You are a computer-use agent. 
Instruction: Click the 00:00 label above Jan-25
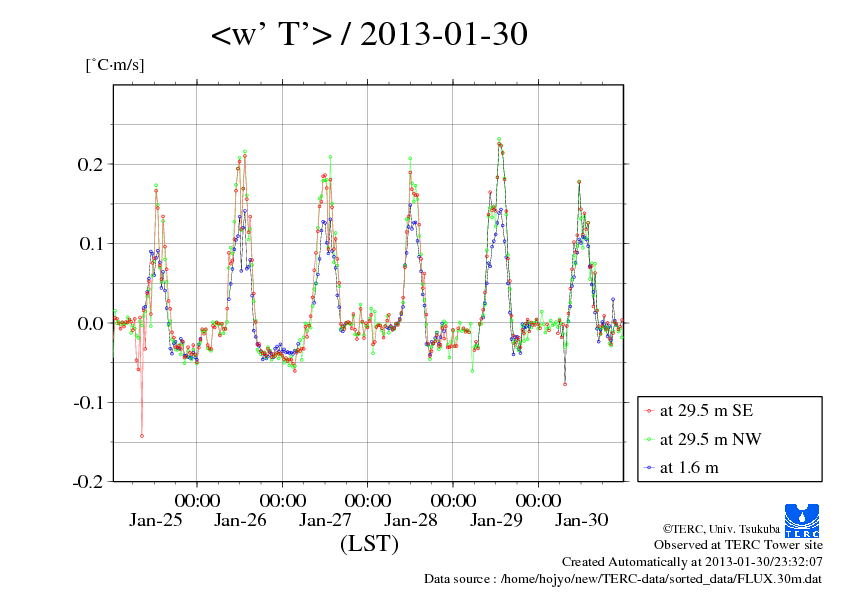(x=197, y=501)
